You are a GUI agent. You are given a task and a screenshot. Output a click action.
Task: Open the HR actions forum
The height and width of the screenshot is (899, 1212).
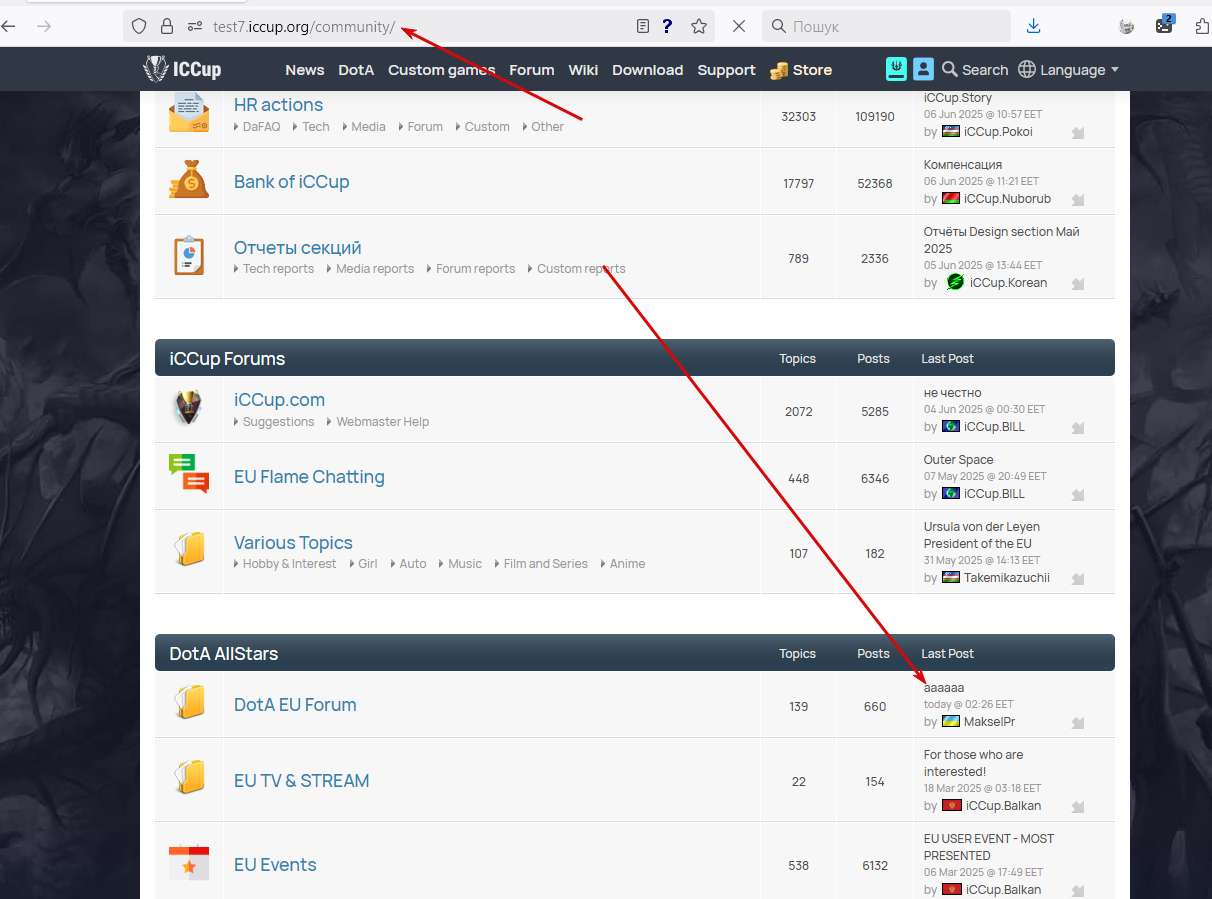(x=278, y=105)
